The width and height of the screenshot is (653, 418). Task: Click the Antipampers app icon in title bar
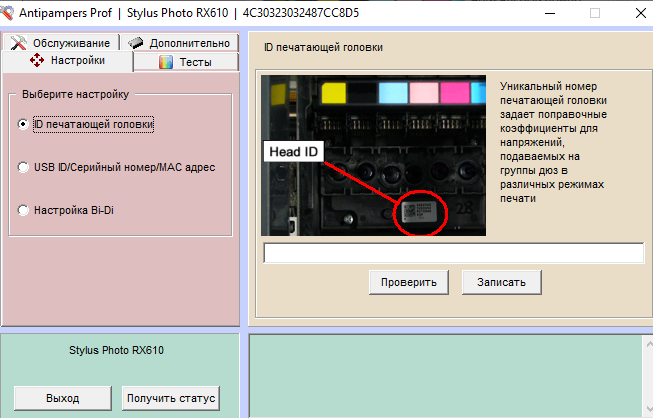click(x=7, y=13)
